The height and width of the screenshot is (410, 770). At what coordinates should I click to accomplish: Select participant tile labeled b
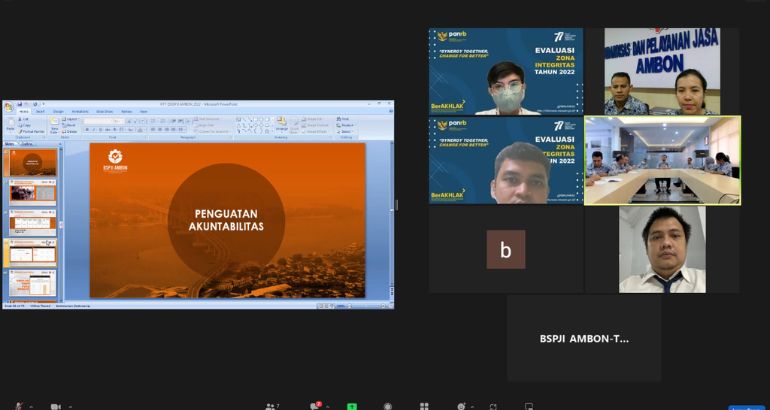pyautogui.click(x=505, y=250)
